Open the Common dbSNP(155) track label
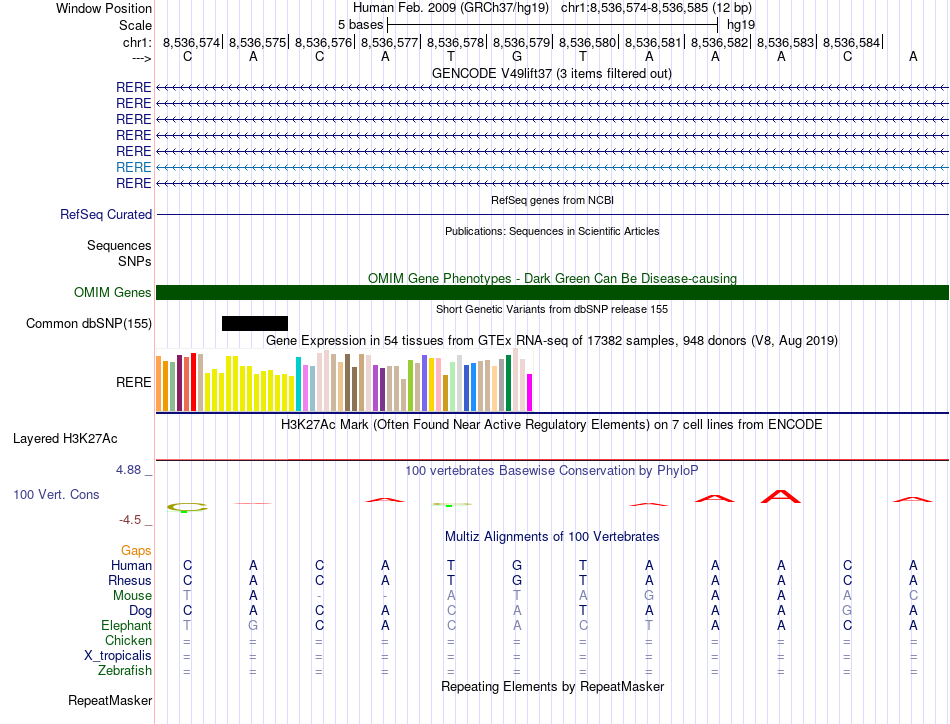The height and width of the screenshot is (724, 950). [89, 324]
